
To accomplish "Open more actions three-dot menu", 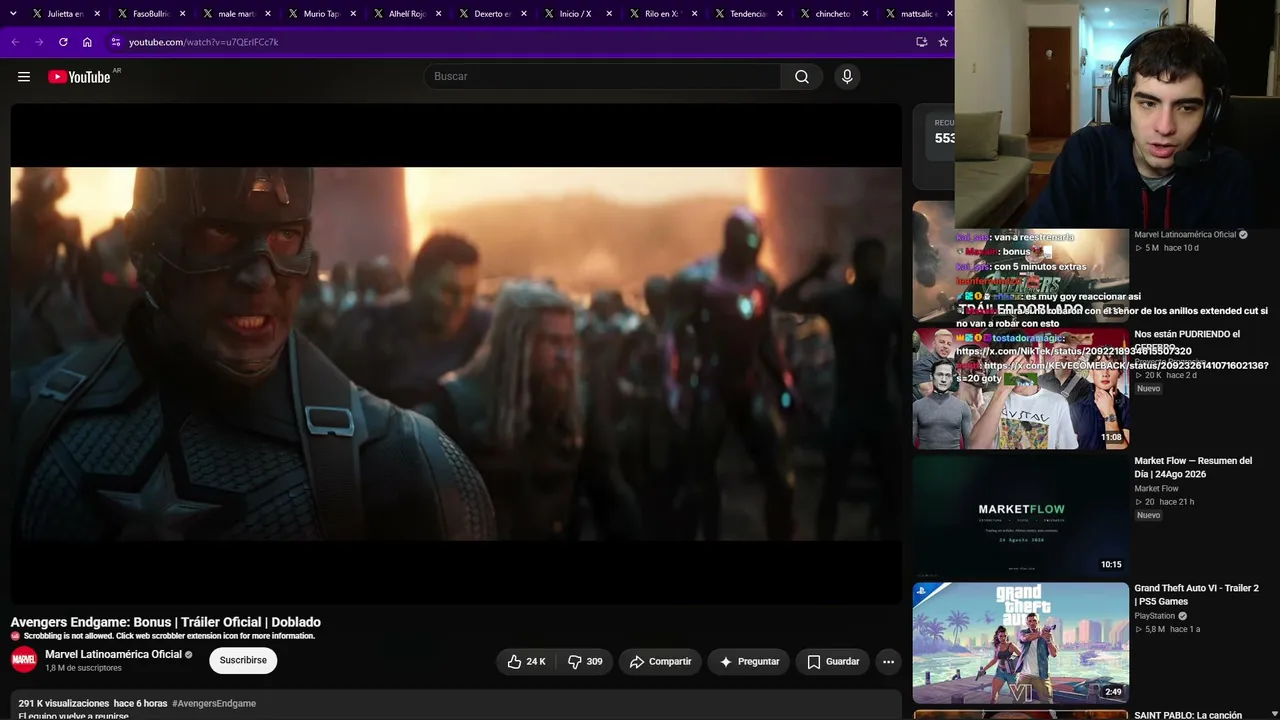I will point(888,661).
